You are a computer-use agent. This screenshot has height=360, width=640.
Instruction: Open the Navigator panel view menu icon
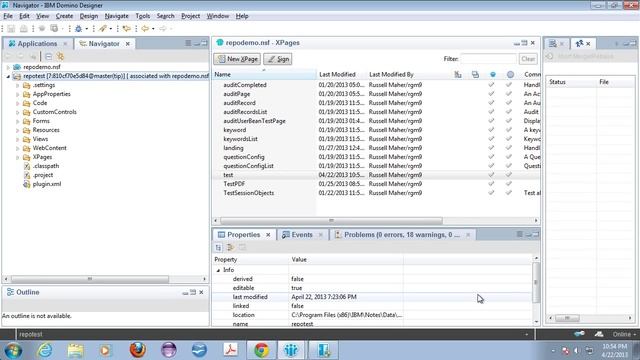(x=188, y=43)
